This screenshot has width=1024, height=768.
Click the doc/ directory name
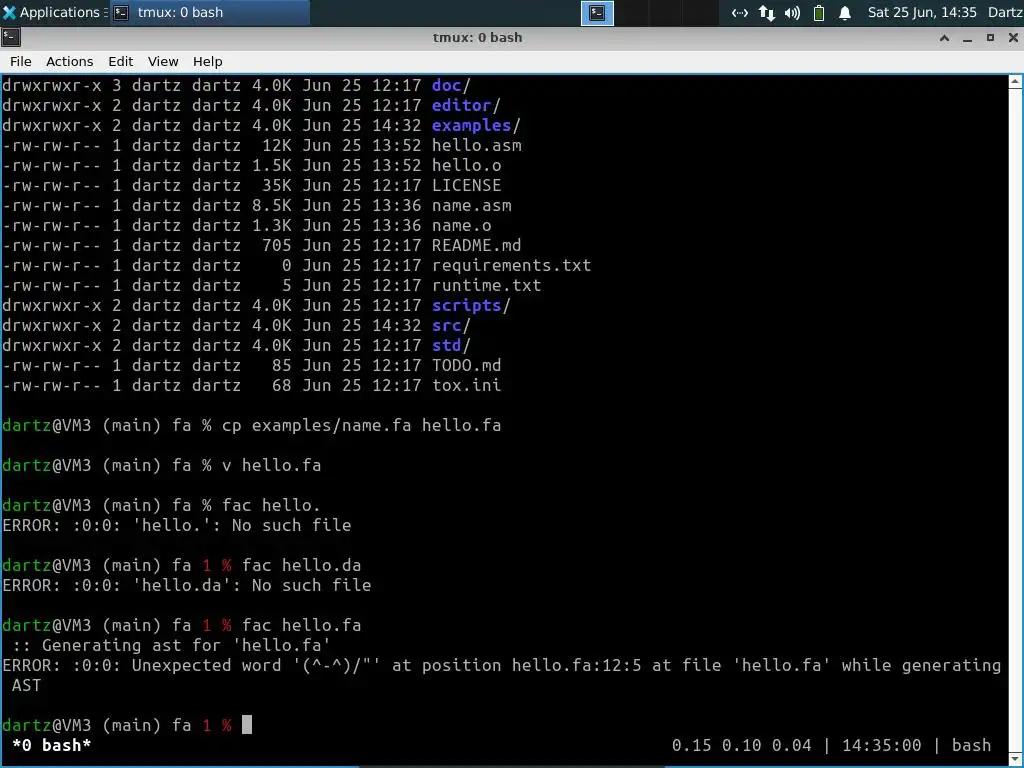pyautogui.click(x=451, y=86)
